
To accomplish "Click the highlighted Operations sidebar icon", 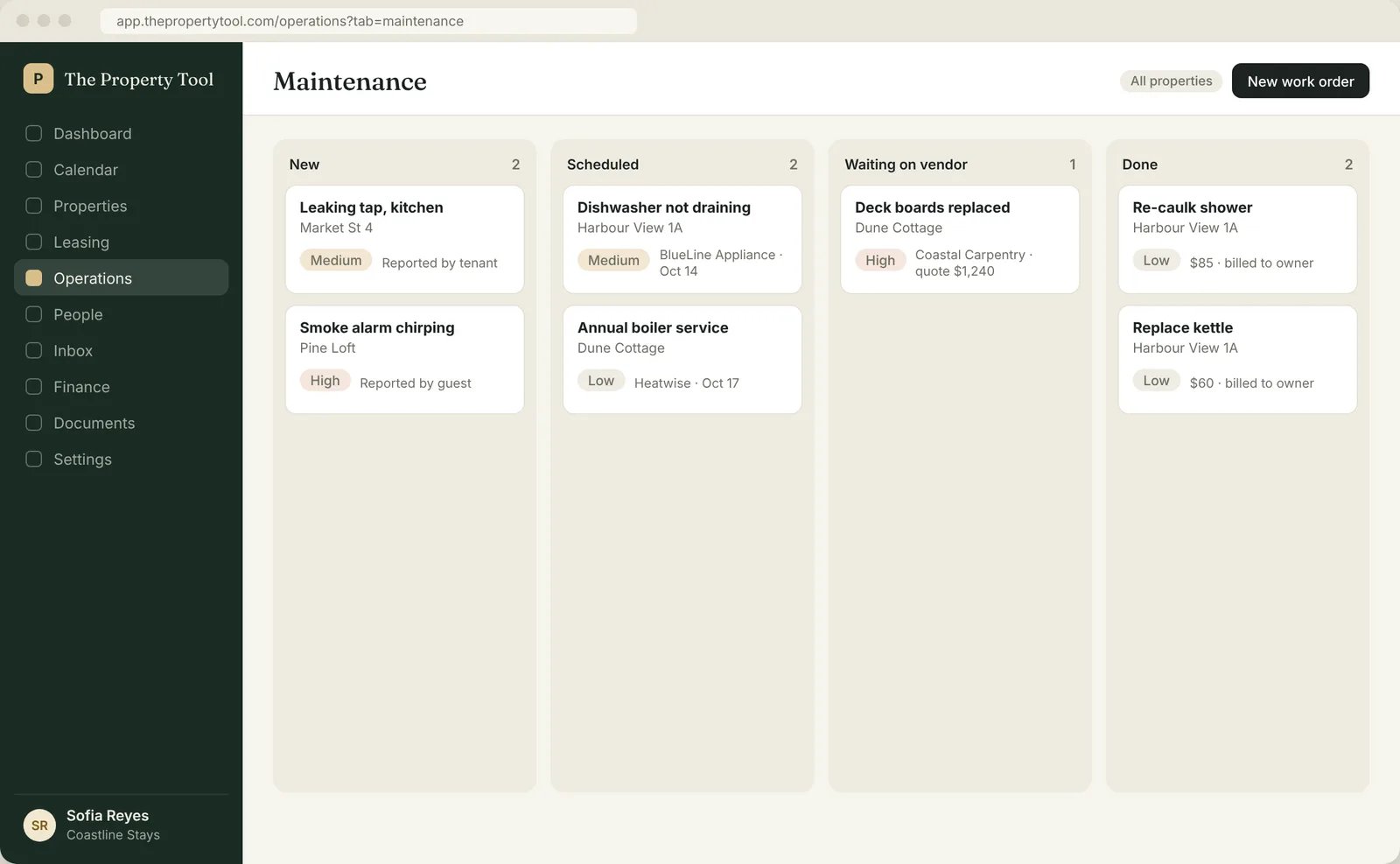I will click(x=34, y=278).
